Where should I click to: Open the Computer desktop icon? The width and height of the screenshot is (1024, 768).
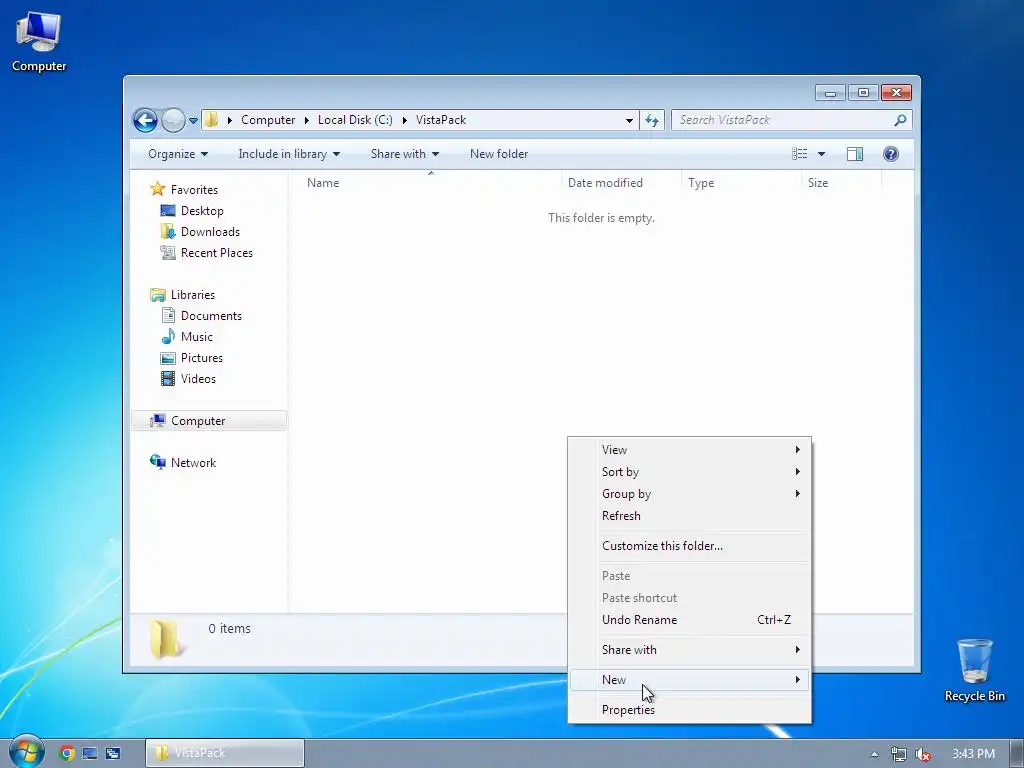click(39, 41)
